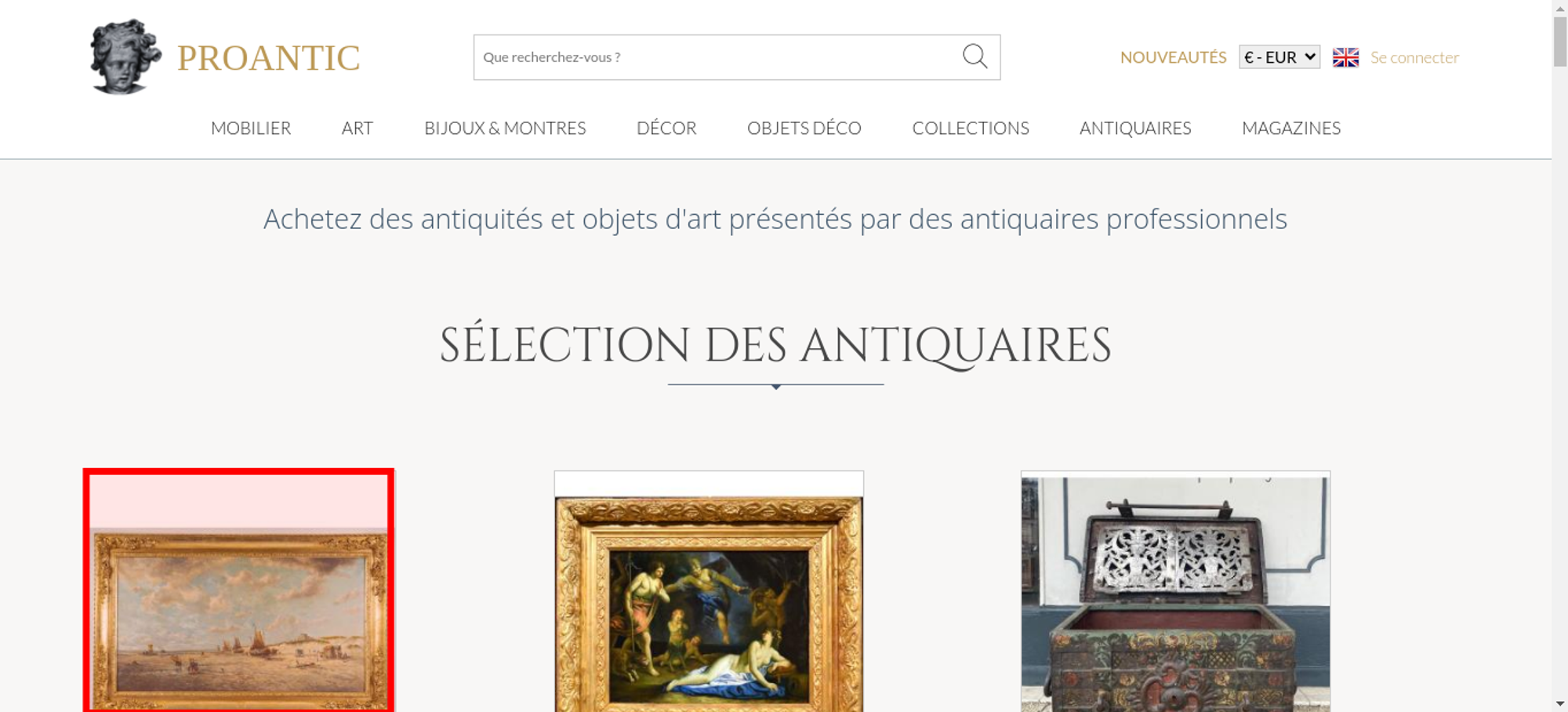Open the BIJOUX & MONTRES menu

tap(505, 128)
